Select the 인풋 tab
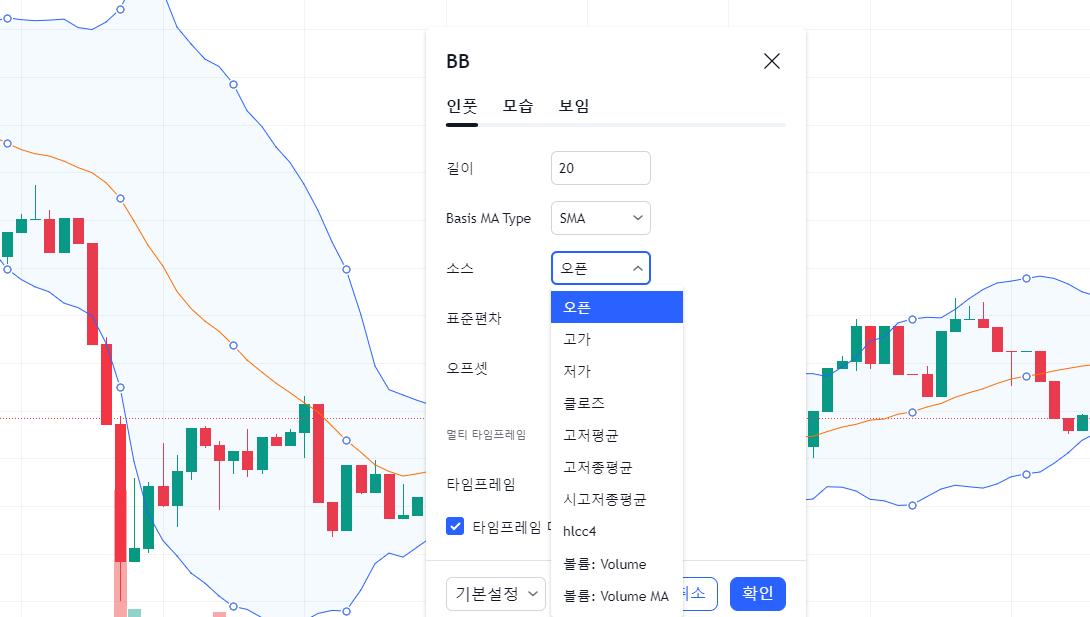 462,106
